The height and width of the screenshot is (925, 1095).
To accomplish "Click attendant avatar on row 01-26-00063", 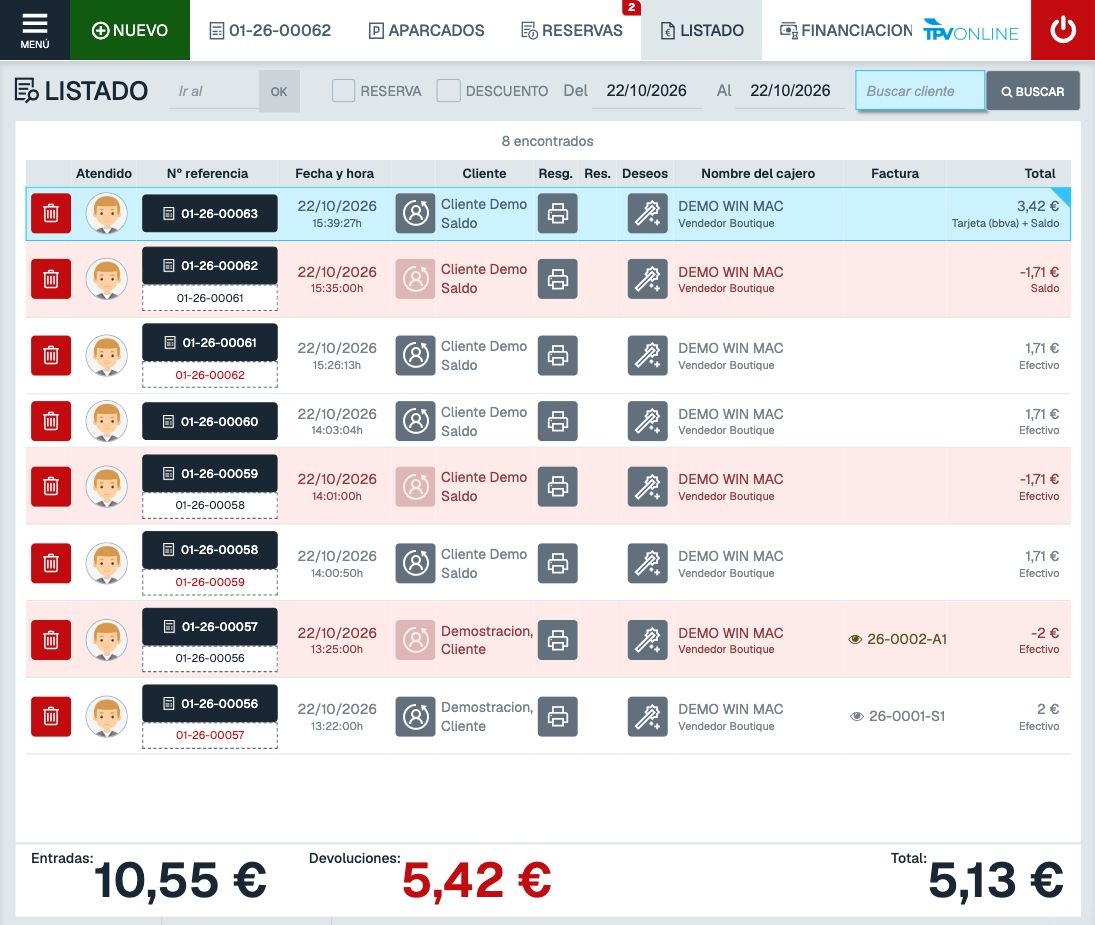I will coord(107,213).
